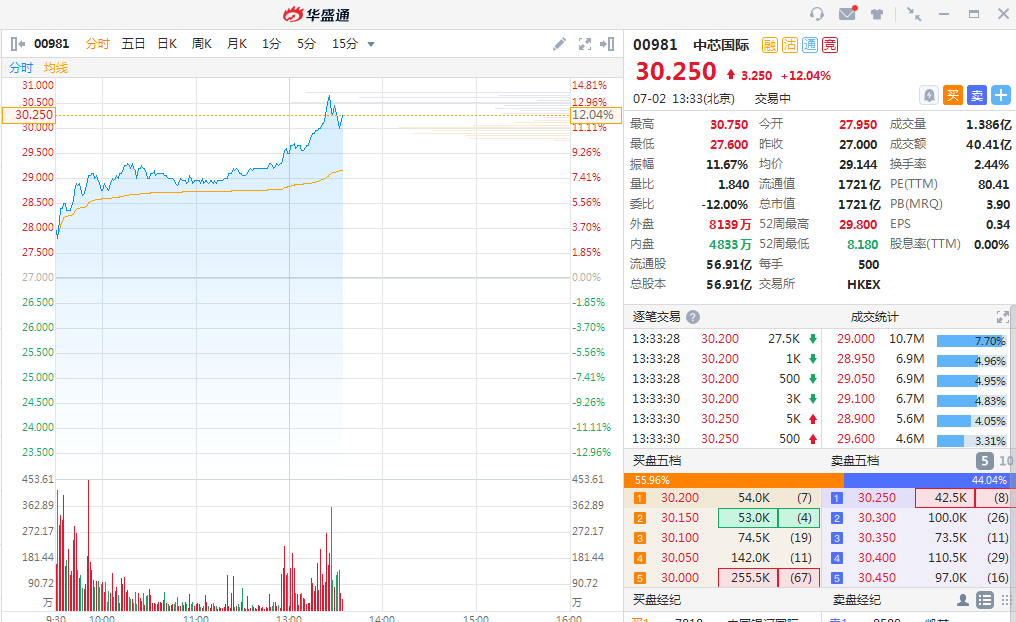Select the 日K chart tab
1016x622 pixels.
pos(167,43)
